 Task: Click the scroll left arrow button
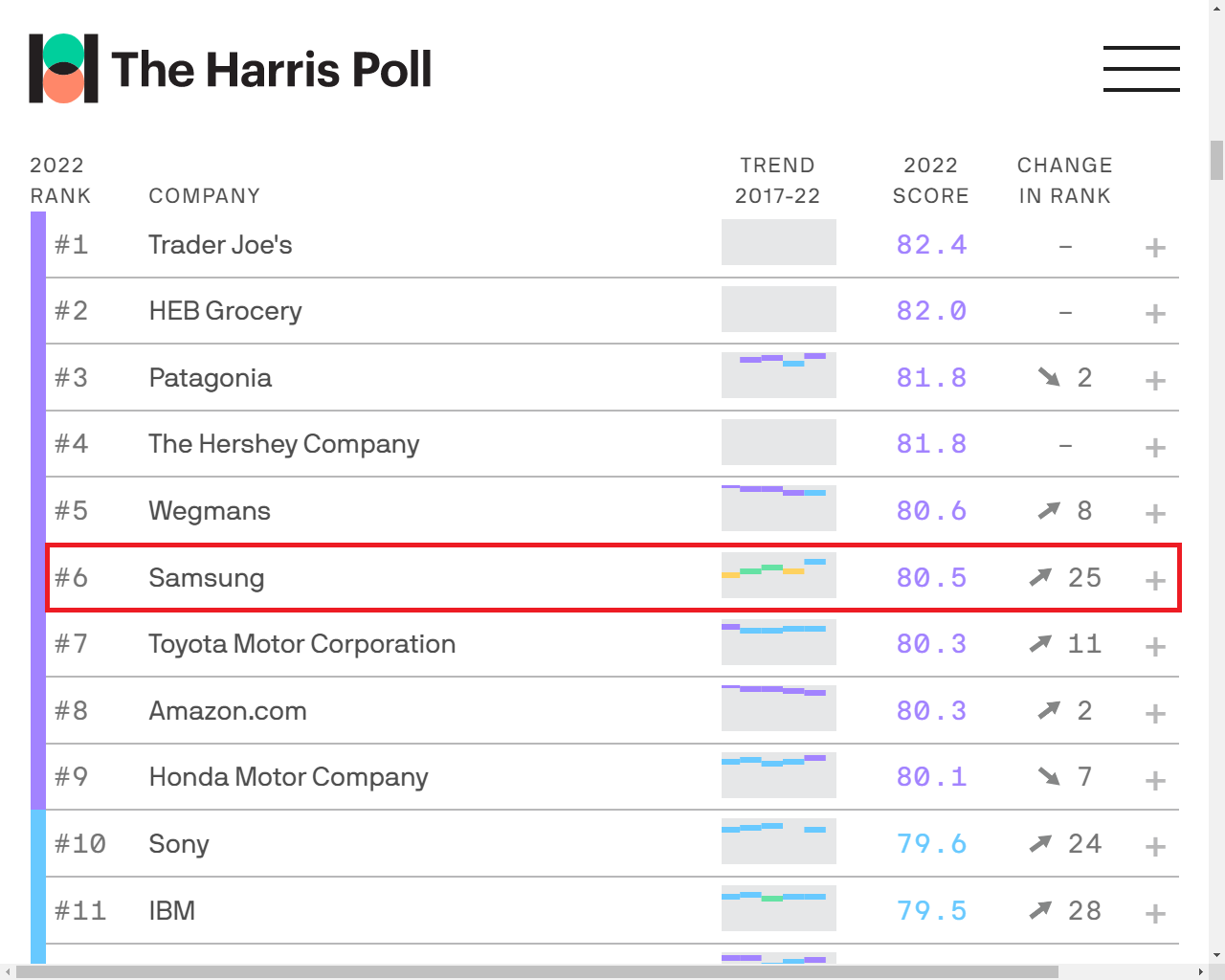(x=8, y=972)
